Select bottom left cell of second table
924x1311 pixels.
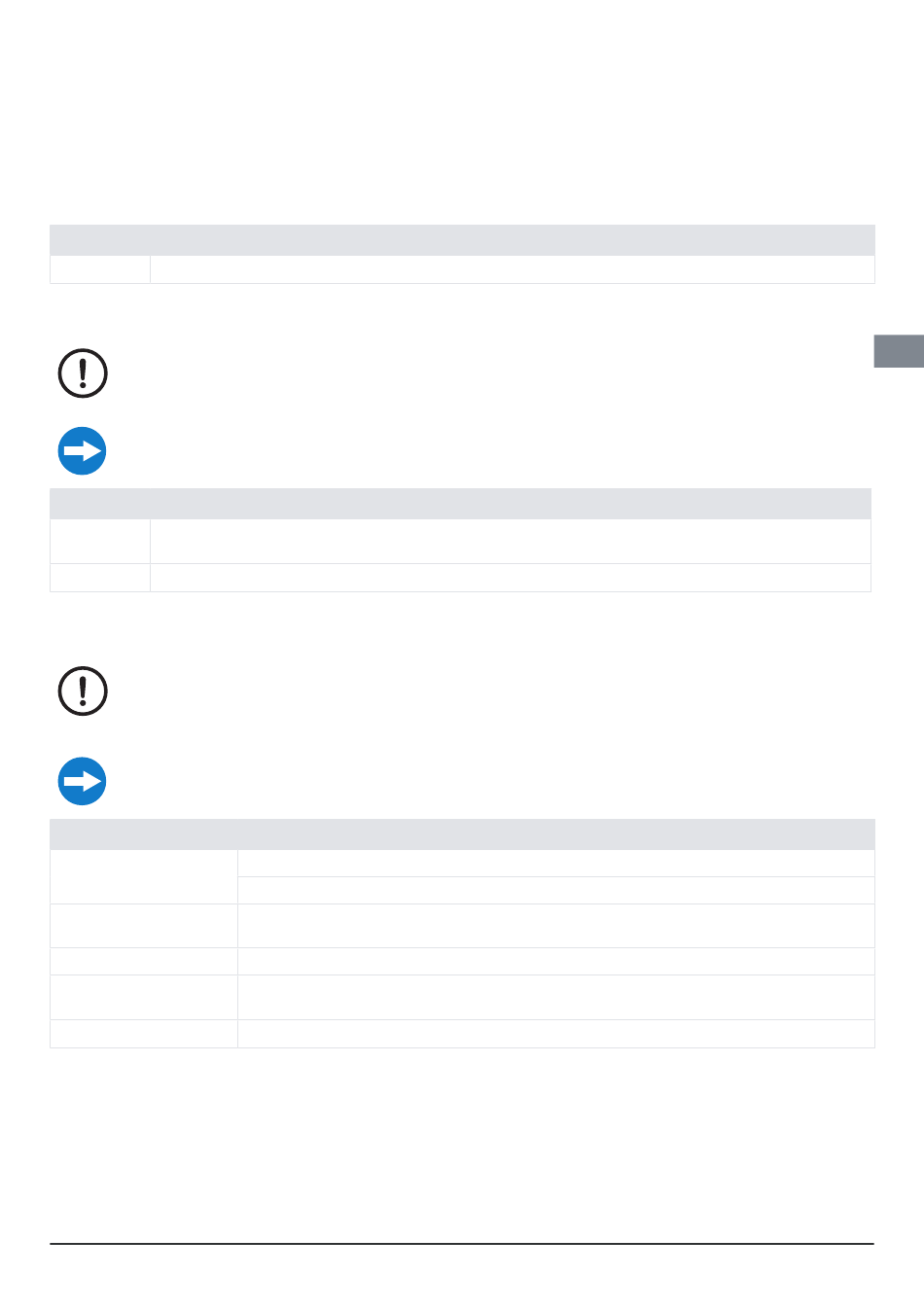[100, 578]
